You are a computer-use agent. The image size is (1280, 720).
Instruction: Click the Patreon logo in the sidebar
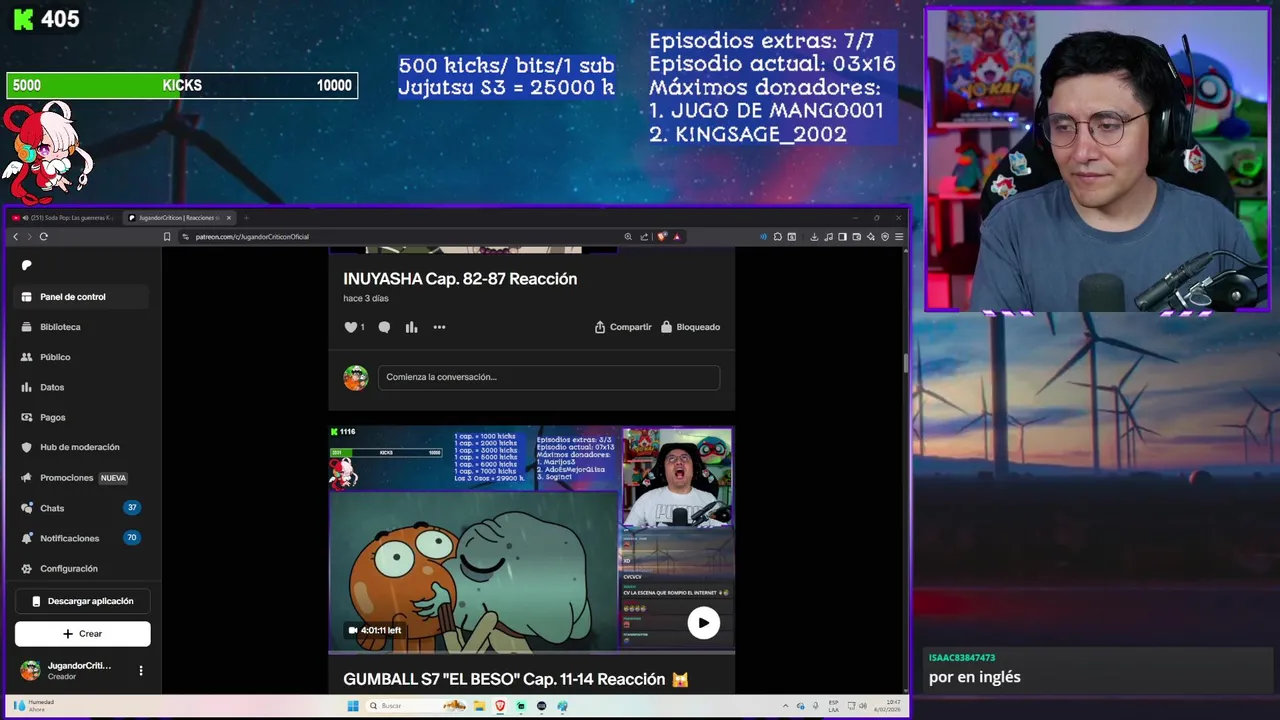coord(27,265)
